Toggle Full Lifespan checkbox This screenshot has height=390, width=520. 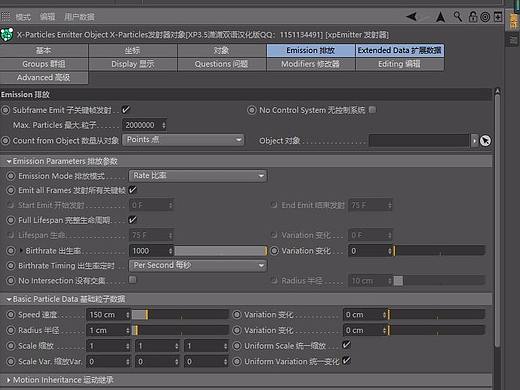[x=132, y=220]
